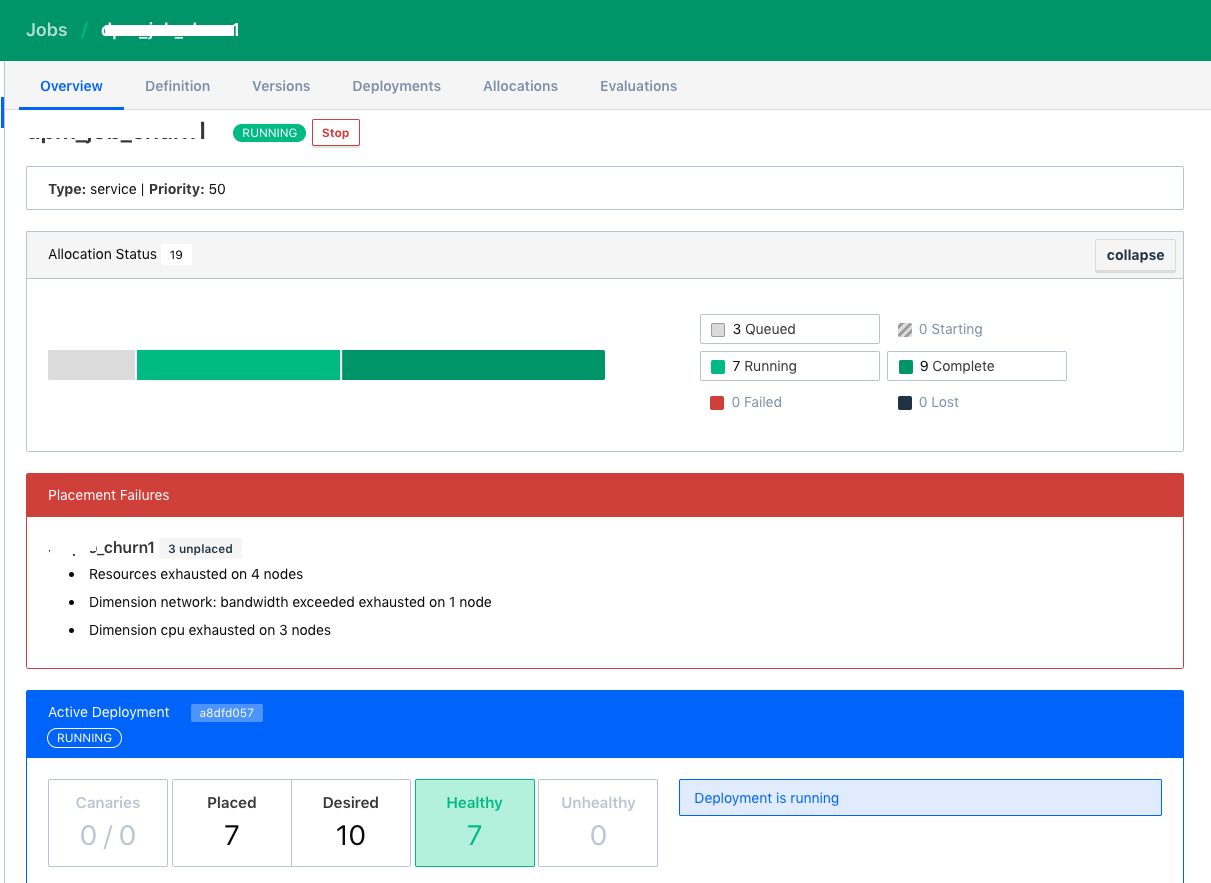The width and height of the screenshot is (1211, 883).
Task: Click the 3 unplaced badge under Placement Failures
Action: click(x=200, y=548)
